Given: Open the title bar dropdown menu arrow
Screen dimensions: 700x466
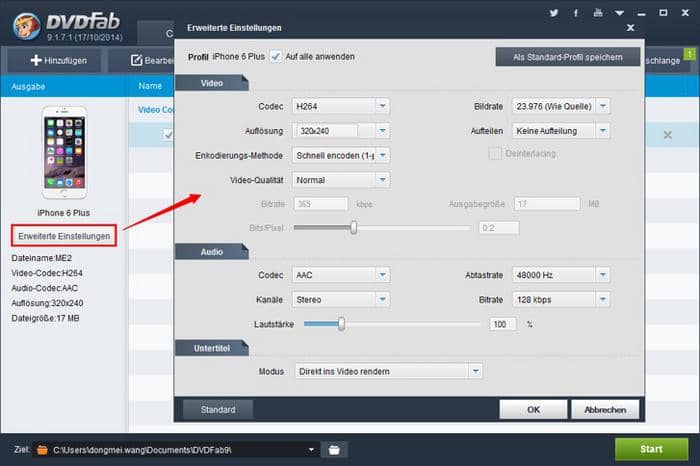Looking at the screenshot, I should 620,13.
